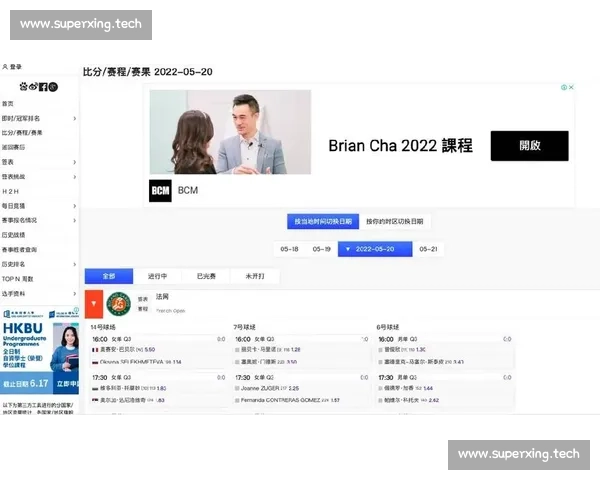Go to date 05-18

click(289, 249)
